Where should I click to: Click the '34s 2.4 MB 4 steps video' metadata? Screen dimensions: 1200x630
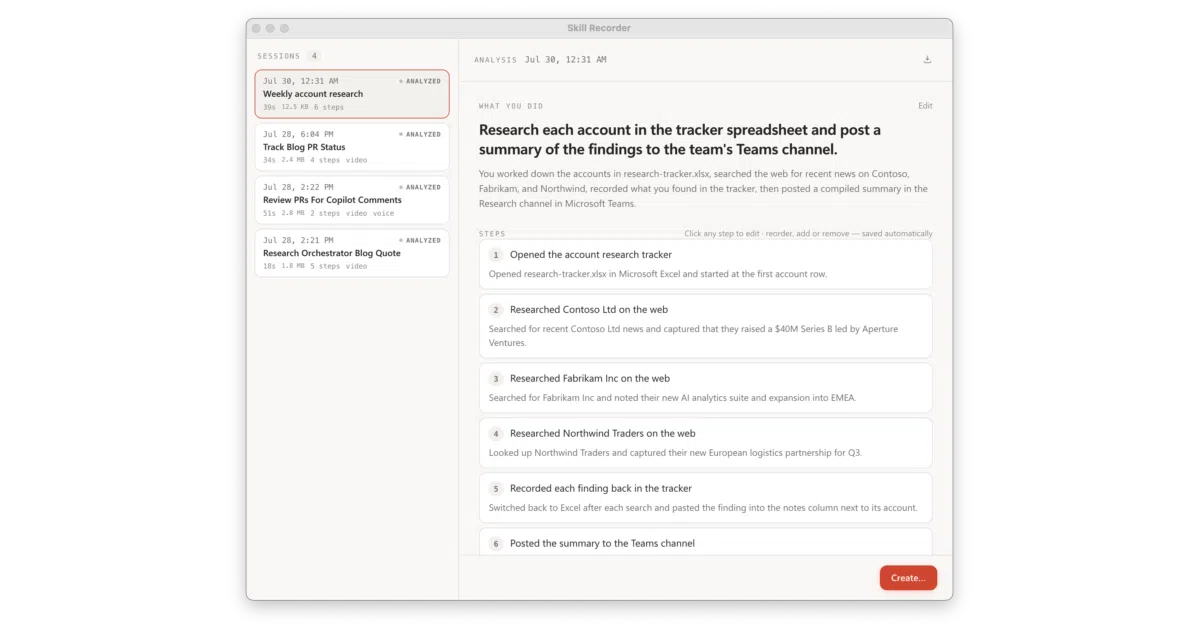[x=315, y=160]
